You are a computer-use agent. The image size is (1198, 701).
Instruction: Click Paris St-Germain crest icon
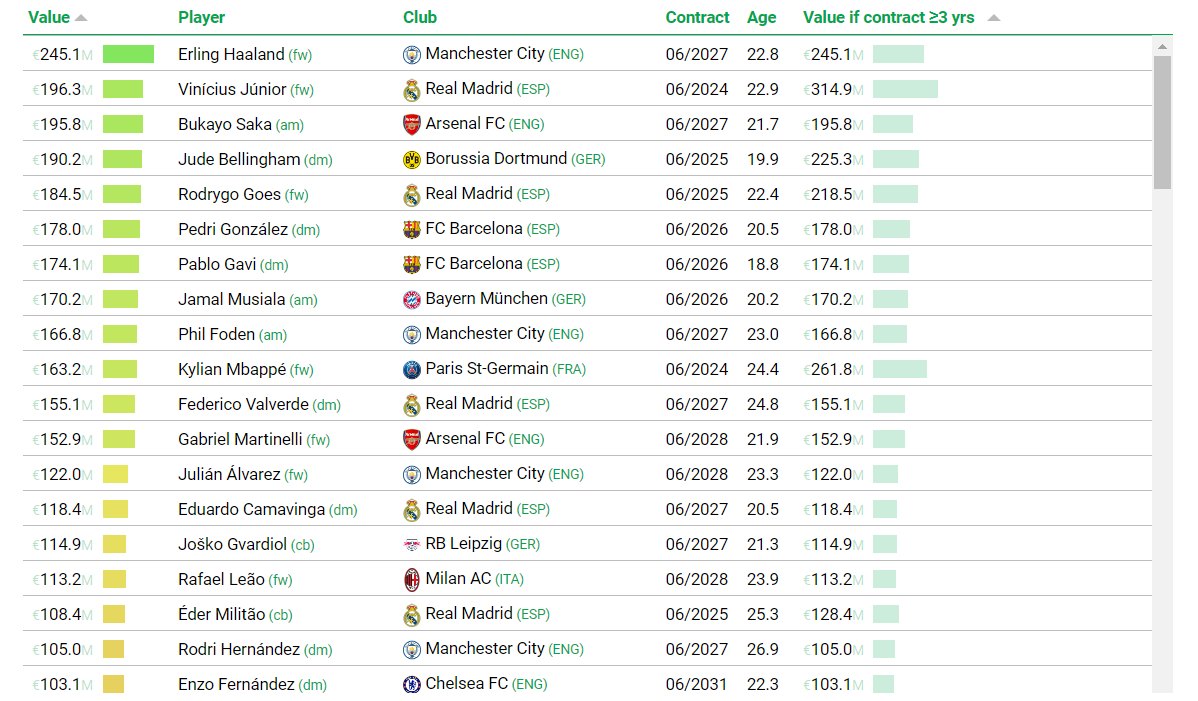(x=411, y=370)
